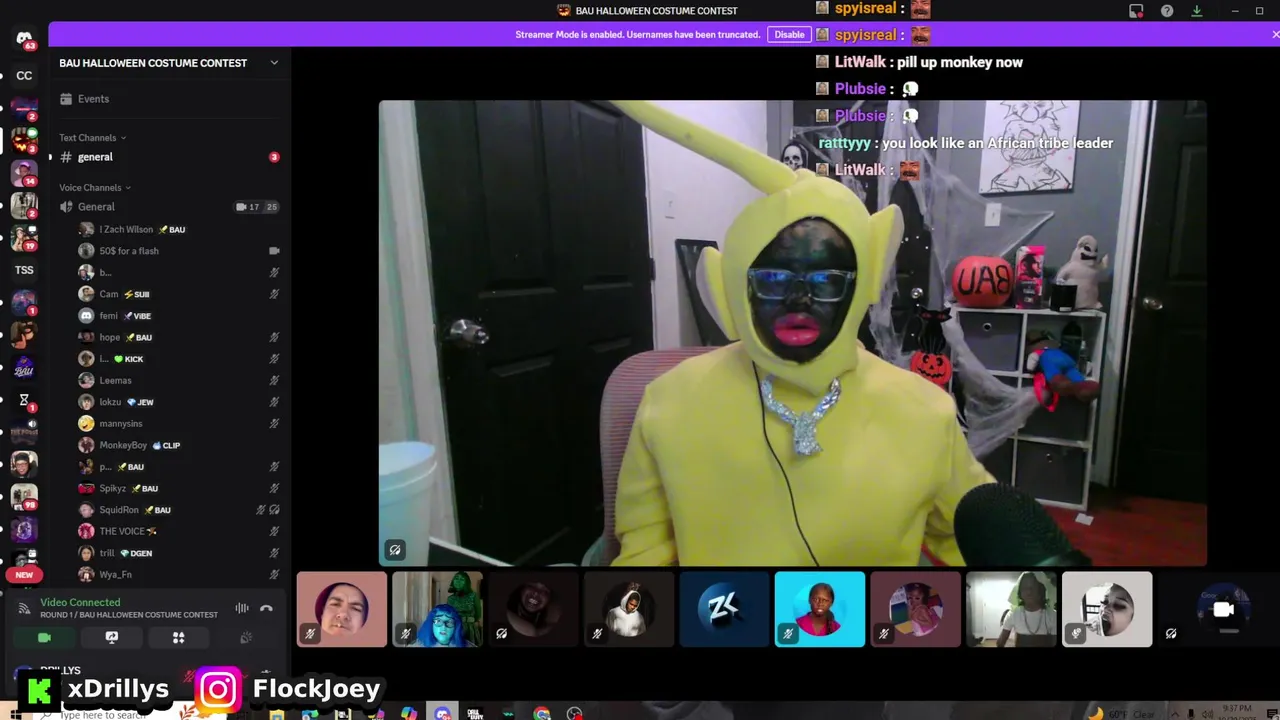Disconnect from the voice call
The image size is (1280, 720).
tap(266, 608)
